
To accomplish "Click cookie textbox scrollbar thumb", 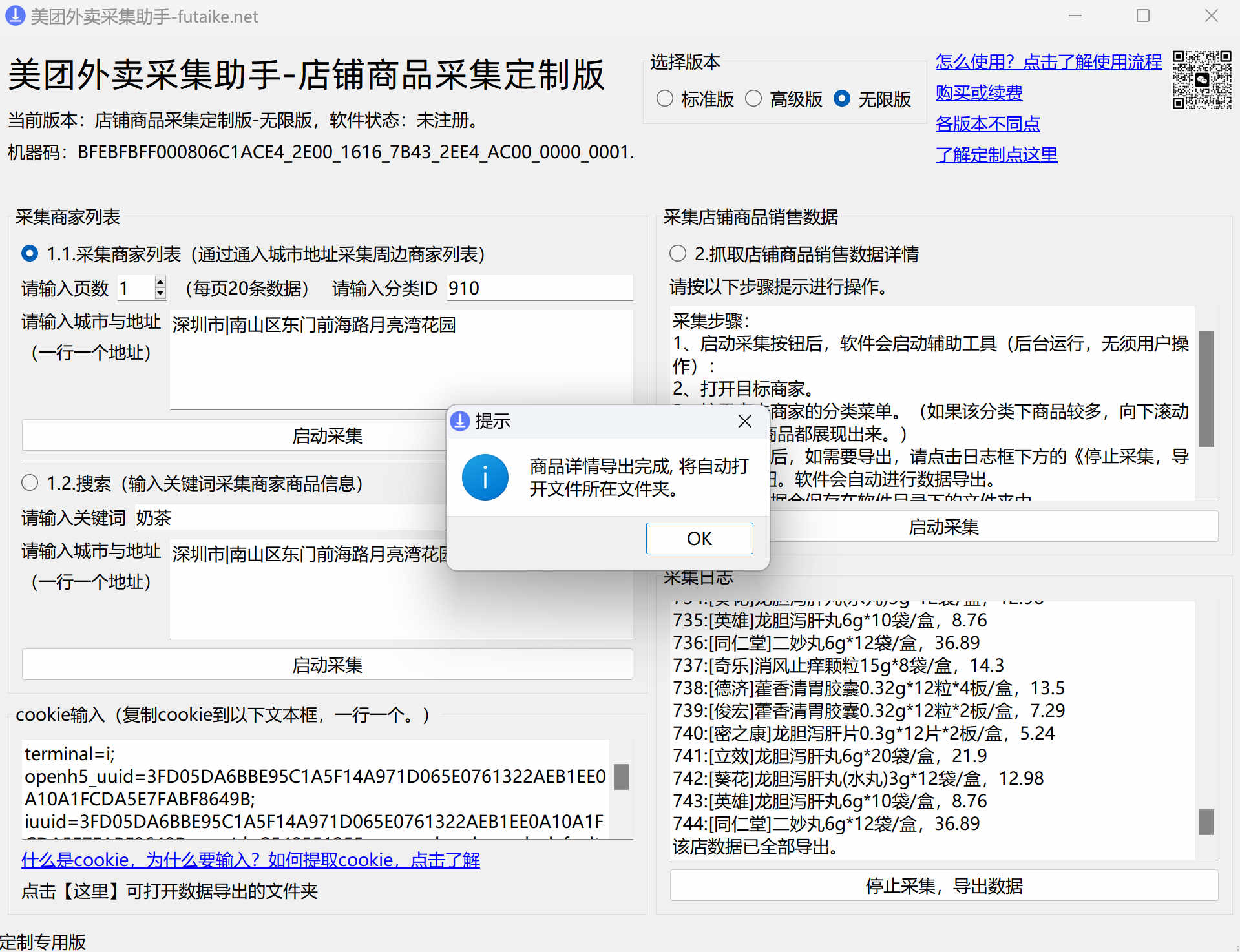I will (x=621, y=777).
